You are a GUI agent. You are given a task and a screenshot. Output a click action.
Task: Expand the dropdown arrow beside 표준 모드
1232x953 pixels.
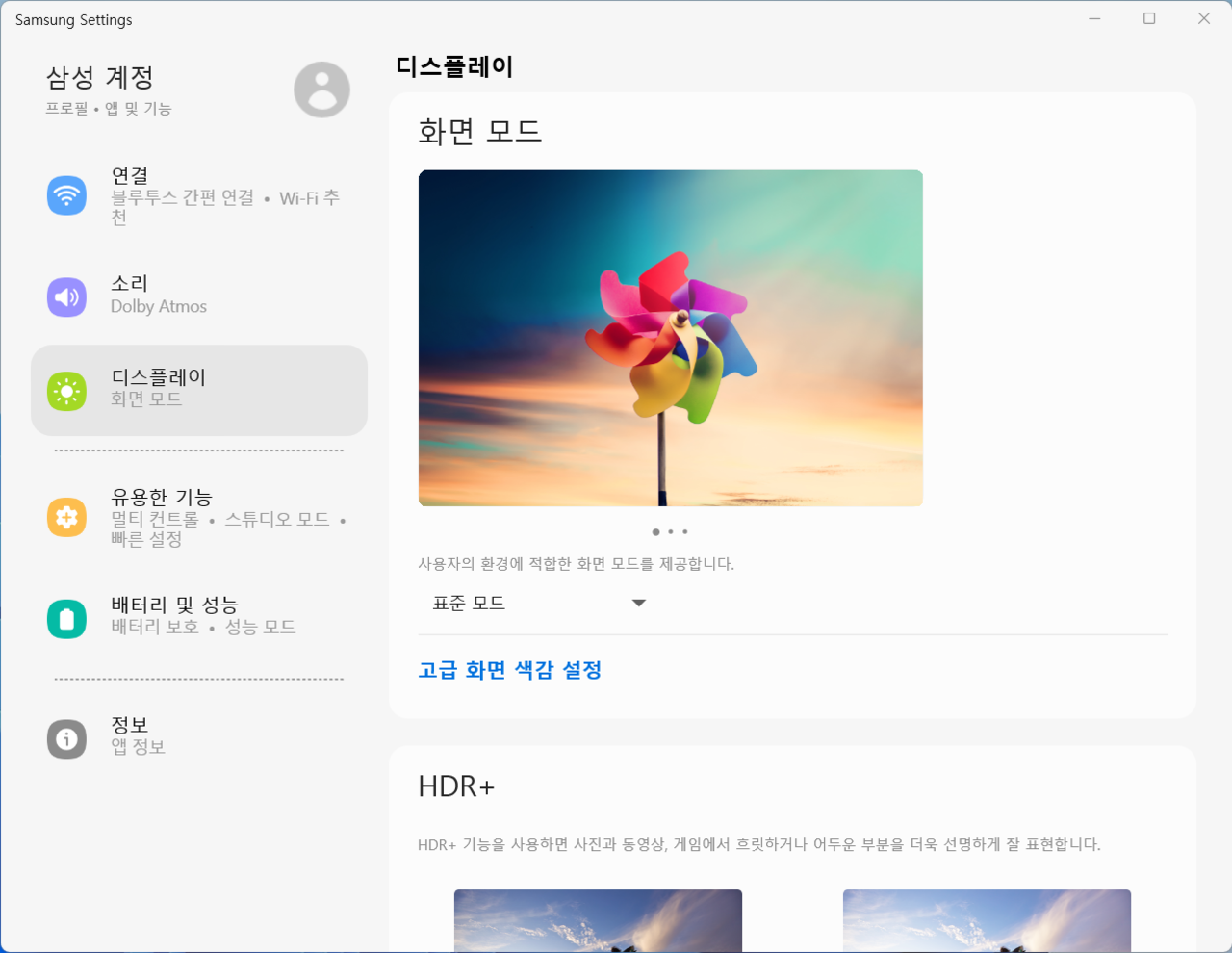point(638,604)
